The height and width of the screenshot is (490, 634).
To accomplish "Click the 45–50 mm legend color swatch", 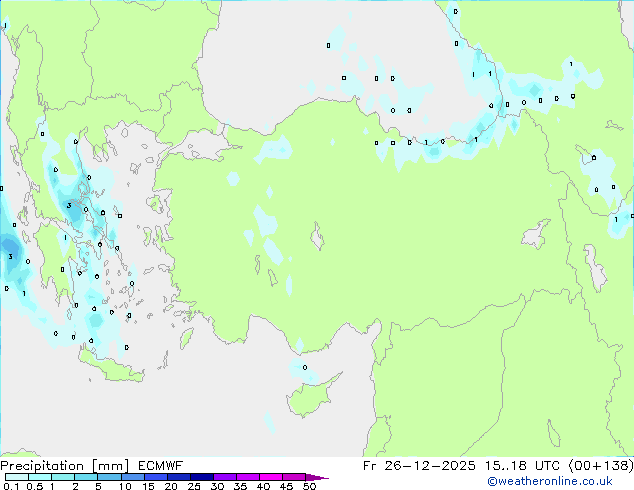I will pos(294,477).
